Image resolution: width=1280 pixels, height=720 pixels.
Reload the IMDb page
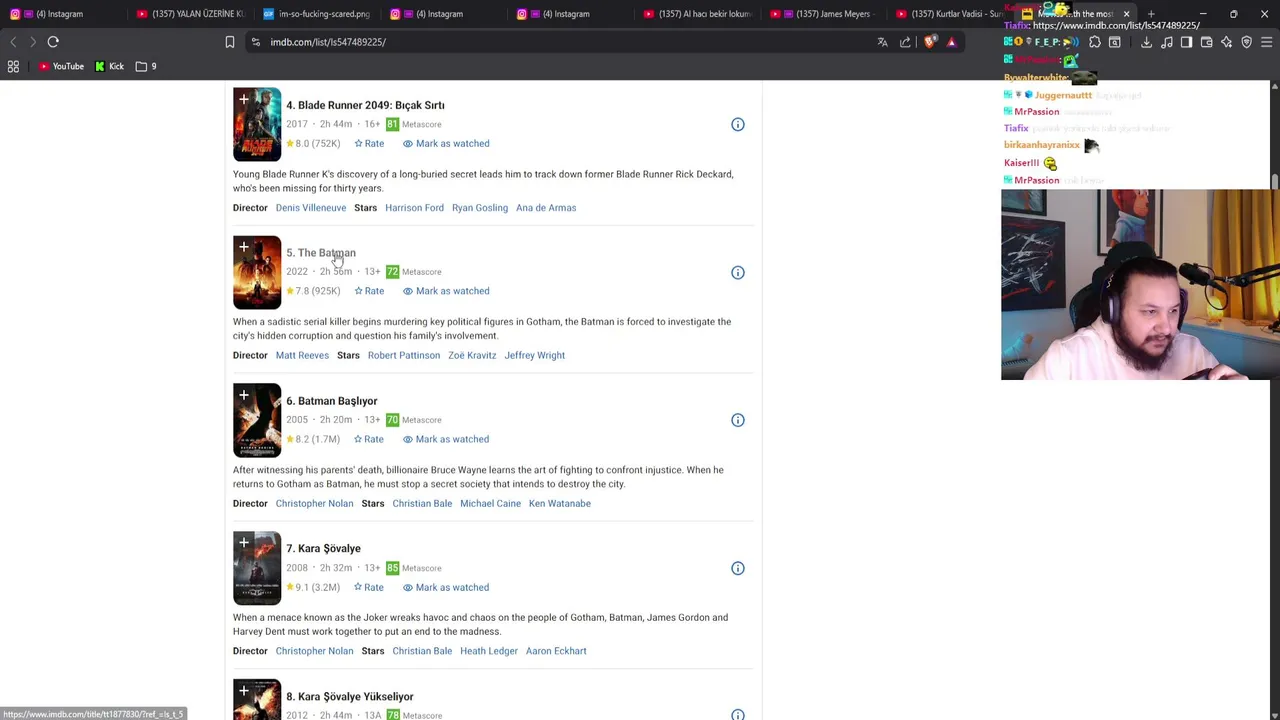[53, 42]
